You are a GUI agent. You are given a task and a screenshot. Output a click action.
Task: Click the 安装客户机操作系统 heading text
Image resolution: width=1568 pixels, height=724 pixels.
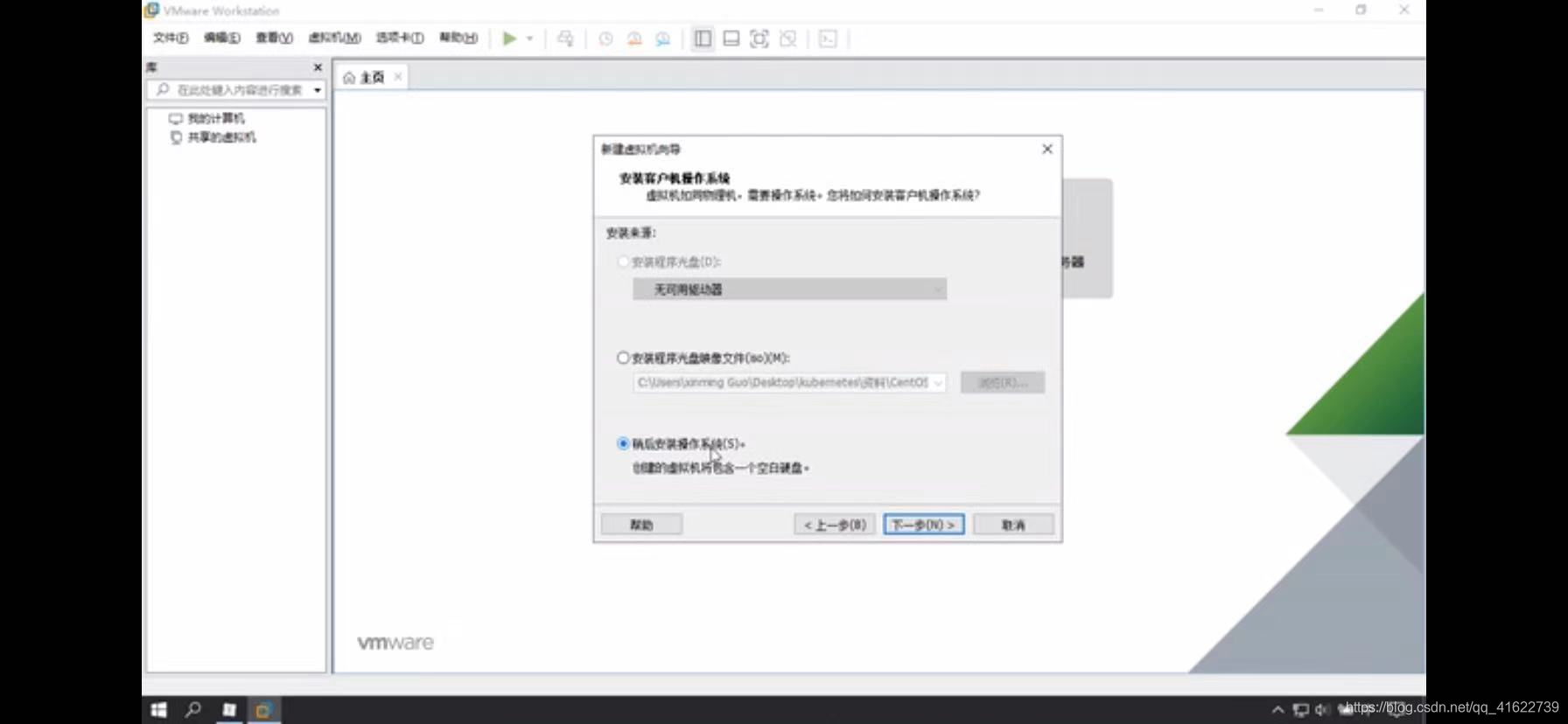click(x=674, y=178)
